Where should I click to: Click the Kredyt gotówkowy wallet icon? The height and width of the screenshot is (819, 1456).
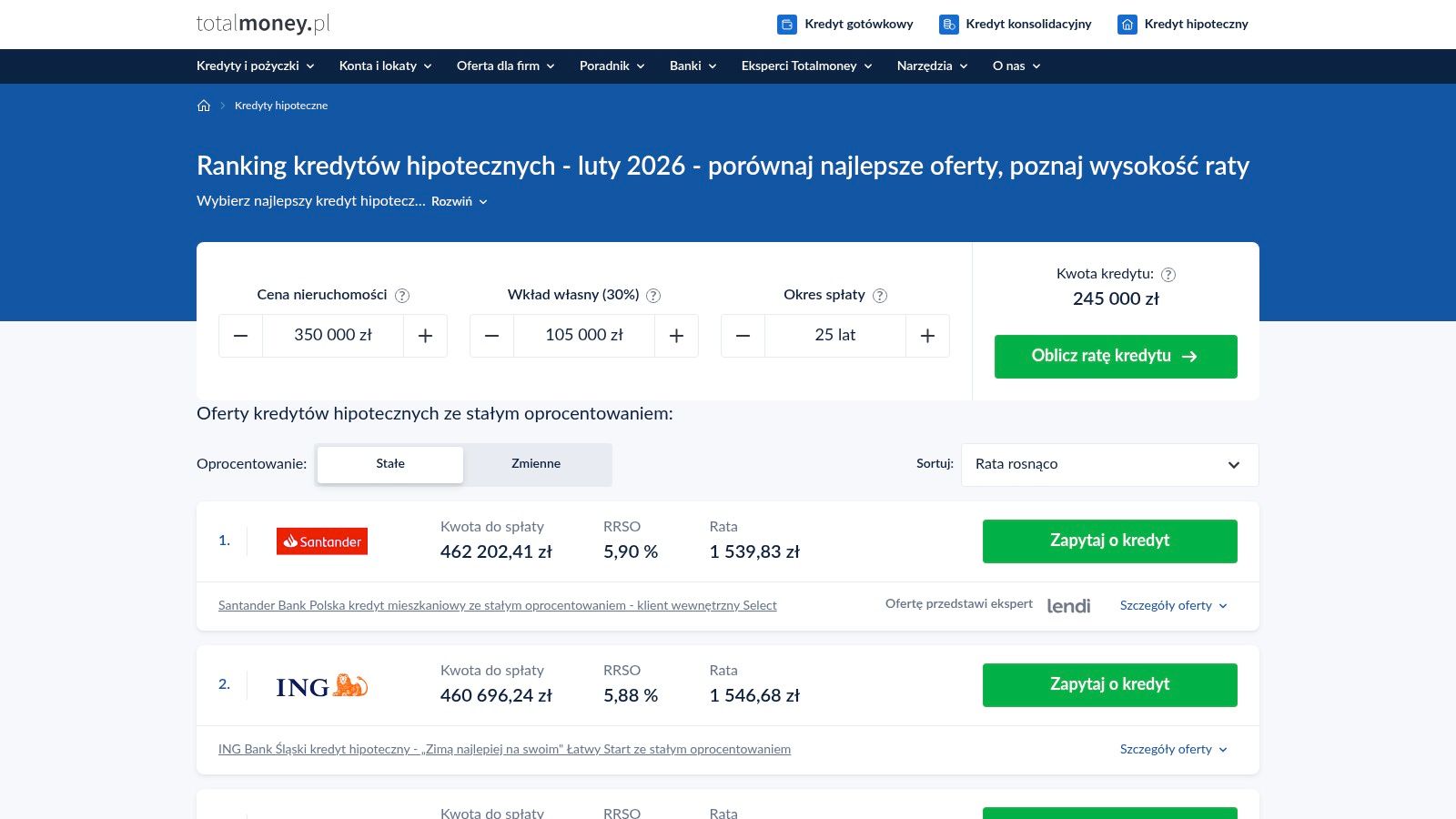[787, 25]
